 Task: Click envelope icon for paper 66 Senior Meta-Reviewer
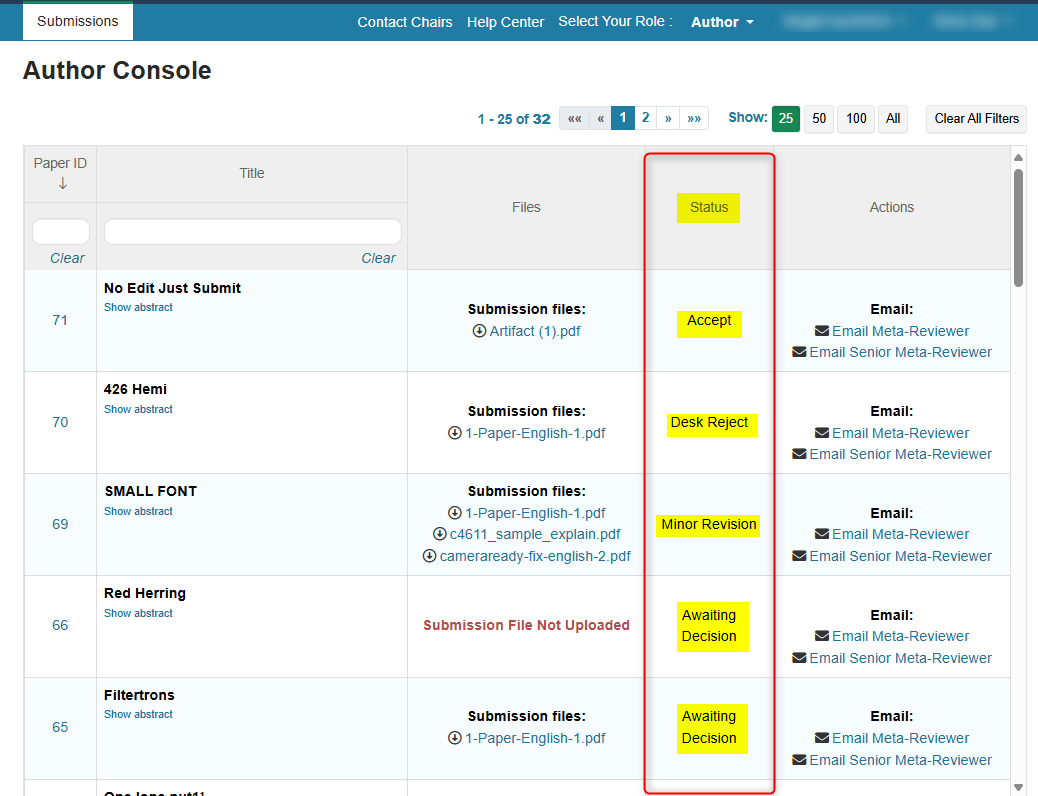tap(799, 658)
